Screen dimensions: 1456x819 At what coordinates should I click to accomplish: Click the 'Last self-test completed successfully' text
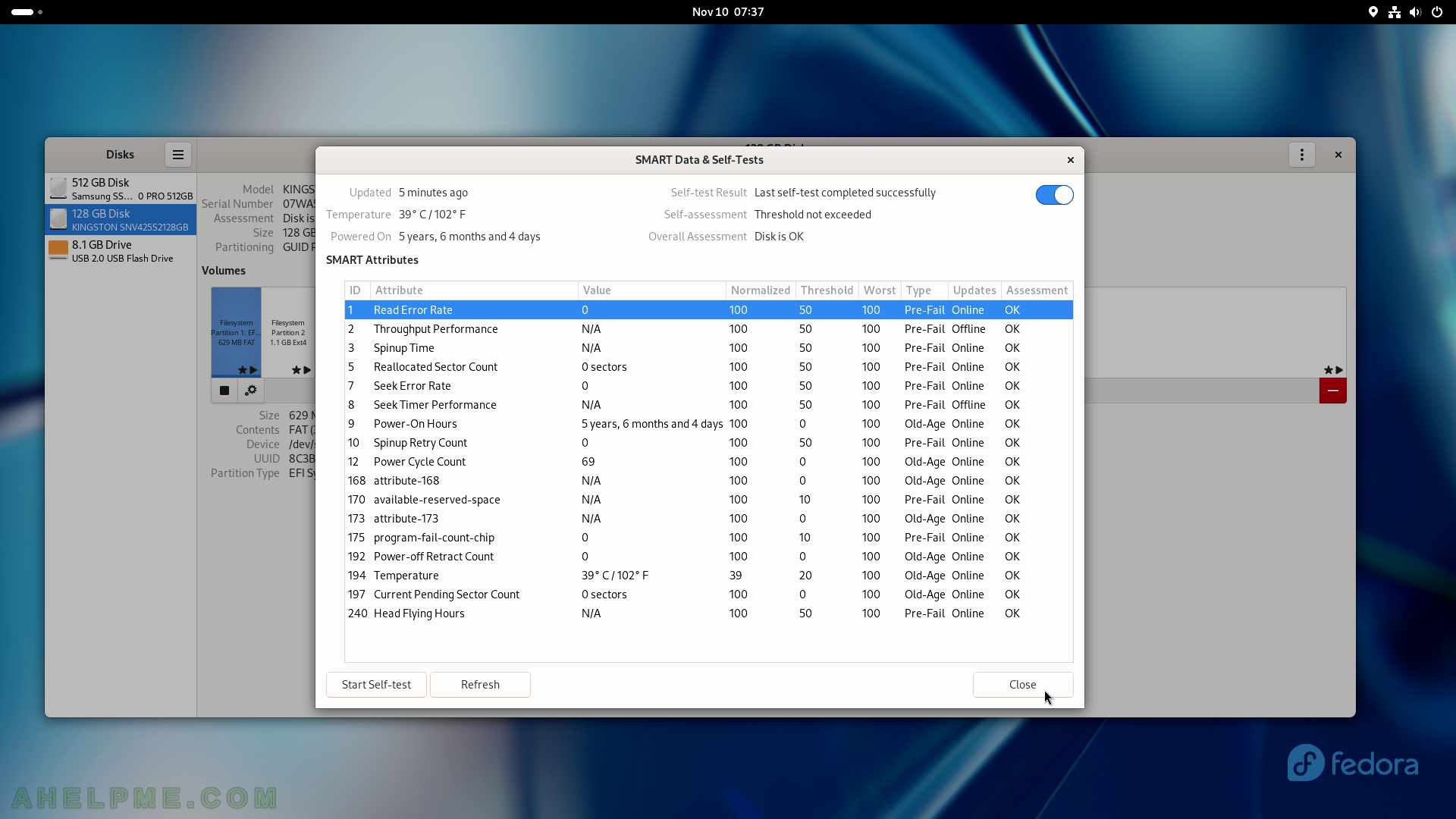(845, 193)
